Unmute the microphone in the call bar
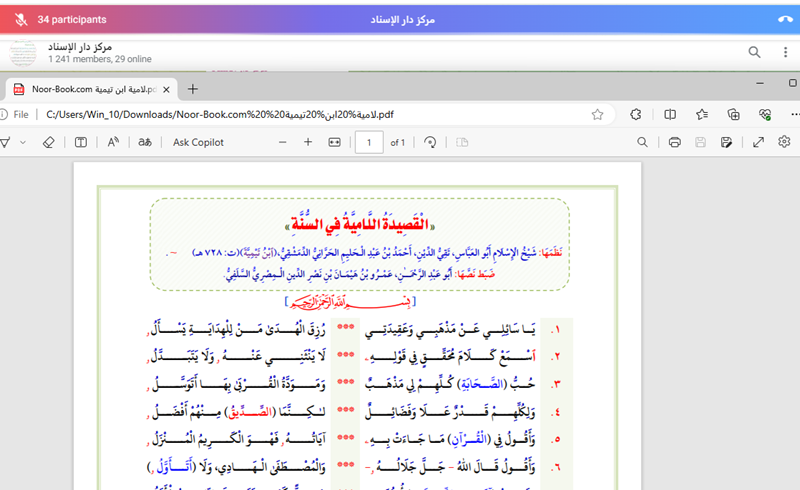Screen dimensions: 800x490 (20, 19)
